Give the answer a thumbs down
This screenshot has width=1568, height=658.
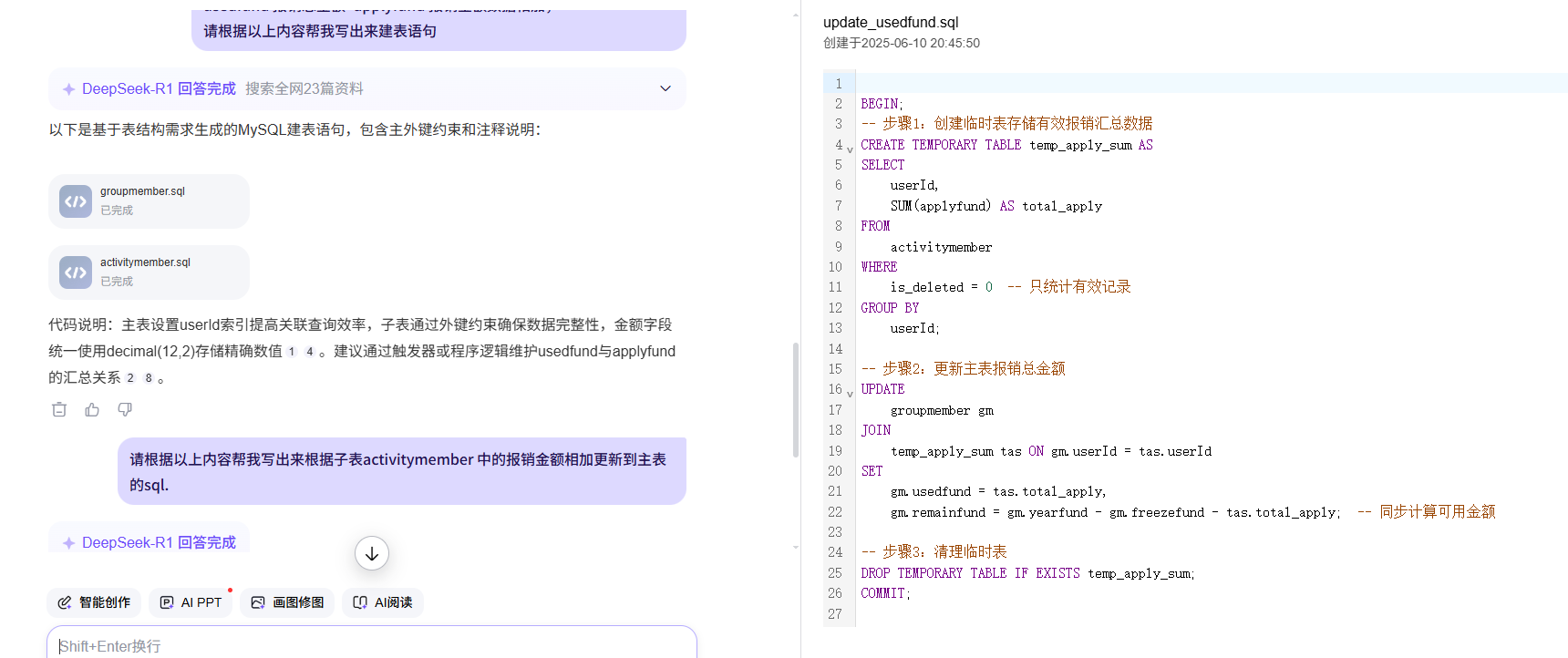coord(125,410)
